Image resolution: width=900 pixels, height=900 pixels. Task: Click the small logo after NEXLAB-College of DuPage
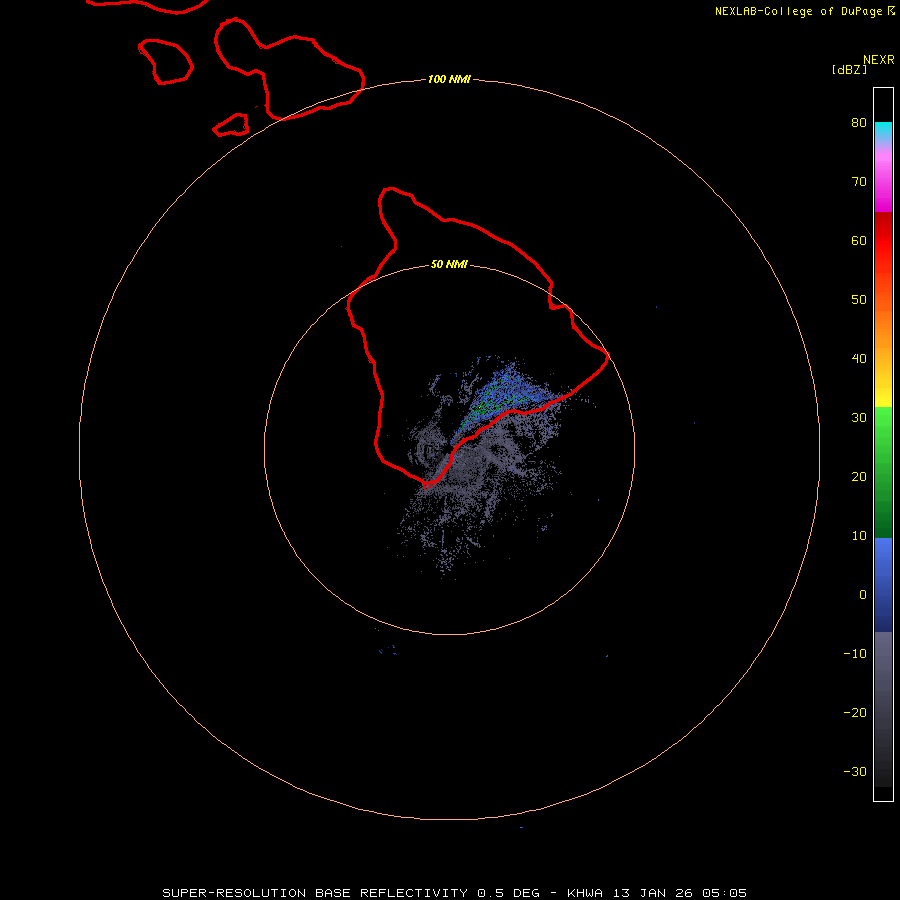(x=891, y=11)
